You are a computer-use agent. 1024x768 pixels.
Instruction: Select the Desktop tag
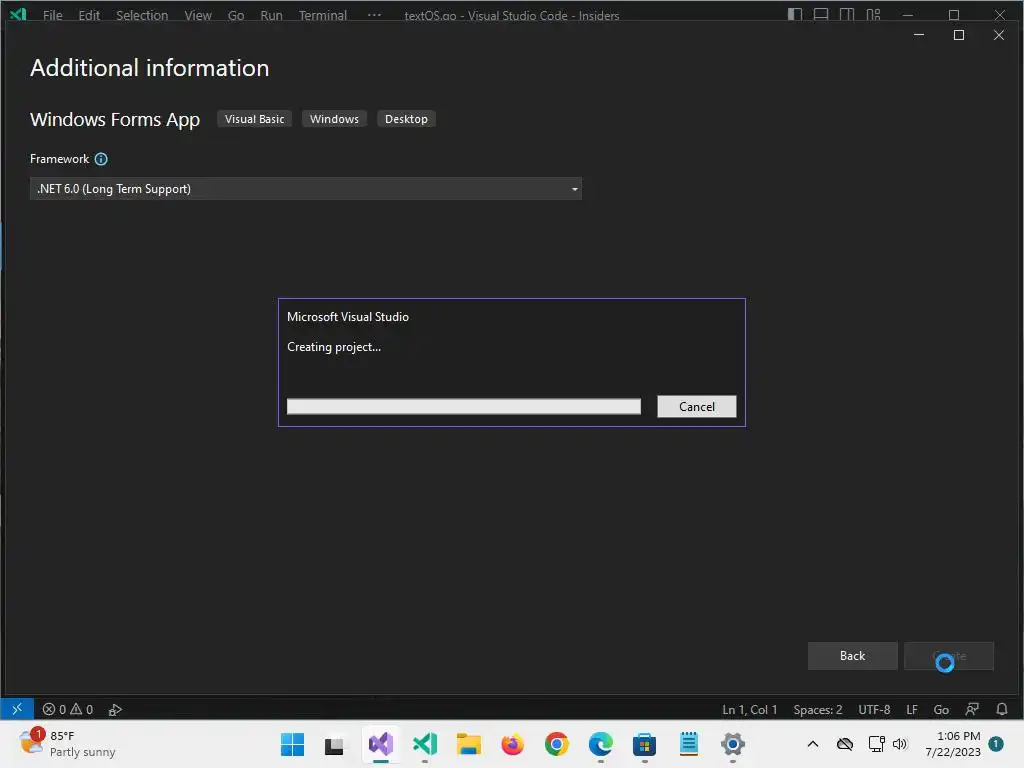(406, 119)
